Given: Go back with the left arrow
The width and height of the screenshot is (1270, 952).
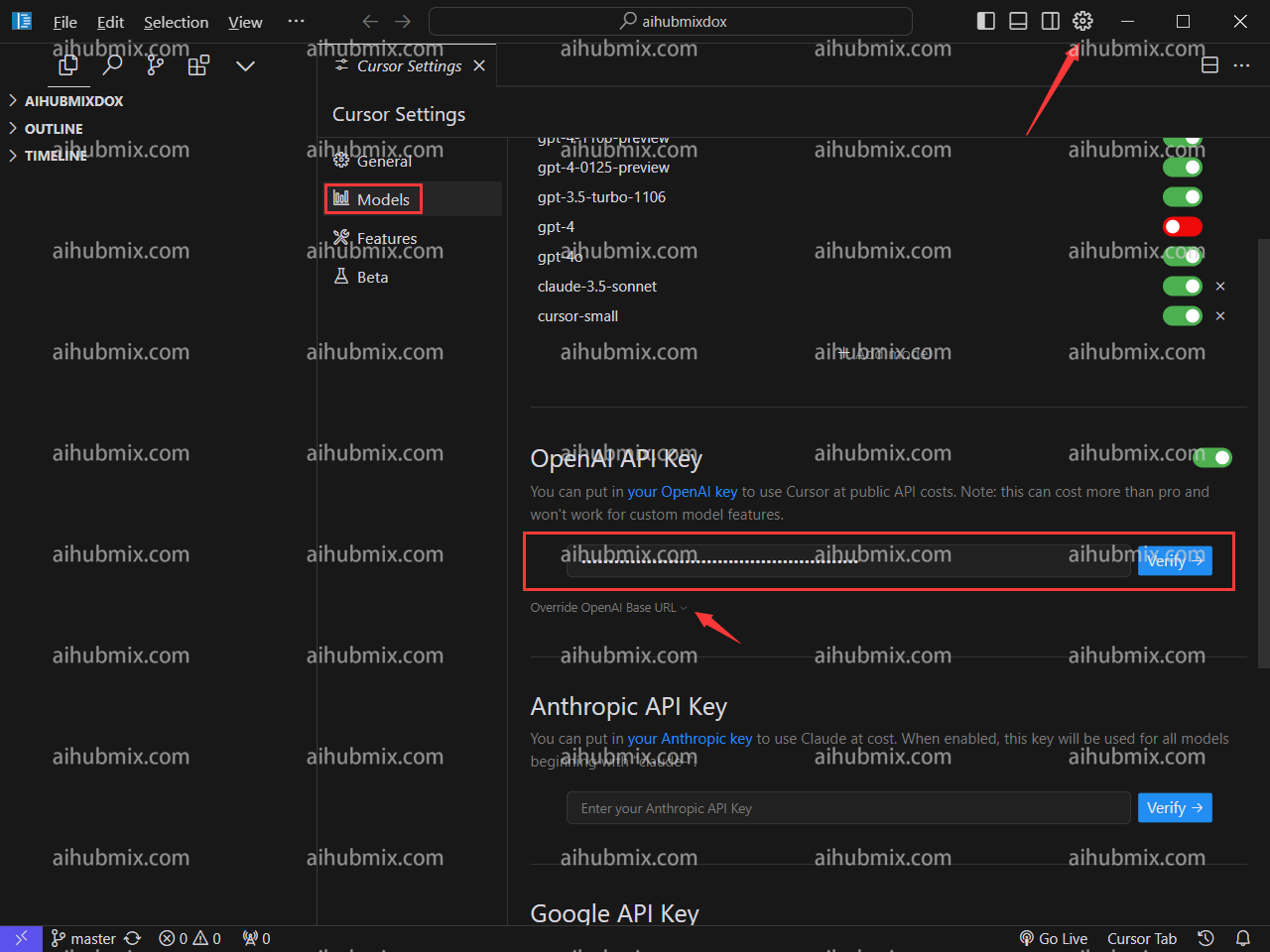Looking at the screenshot, I should pos(370,21).
